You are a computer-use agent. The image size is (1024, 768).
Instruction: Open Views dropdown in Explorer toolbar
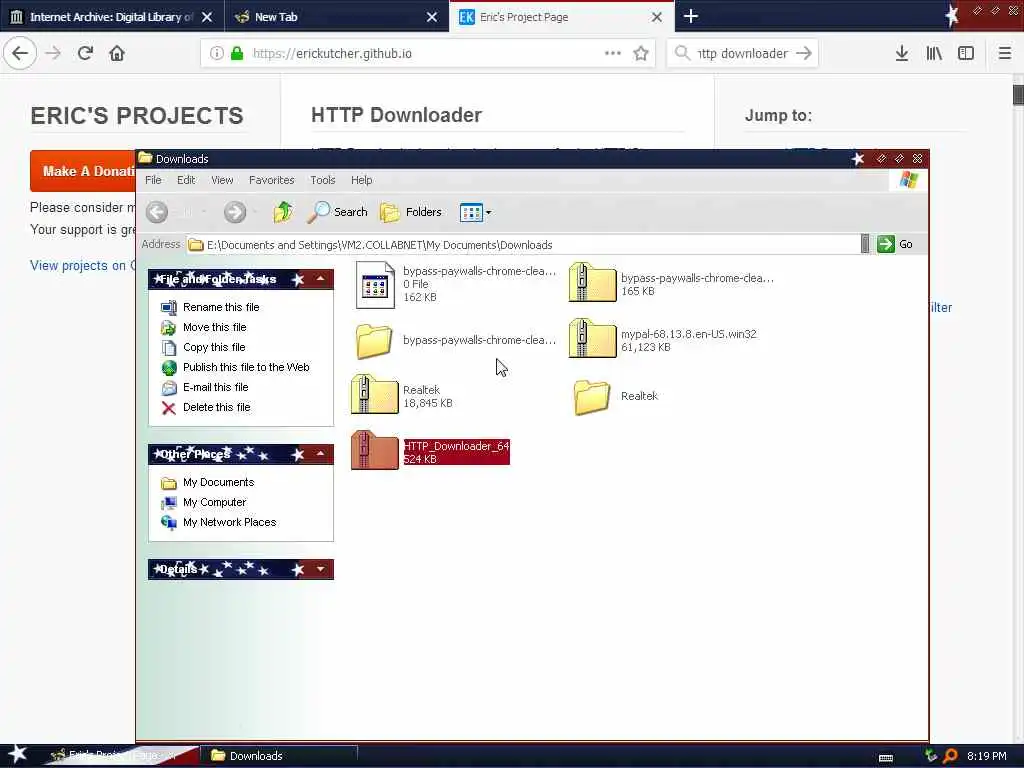(475, 212)
